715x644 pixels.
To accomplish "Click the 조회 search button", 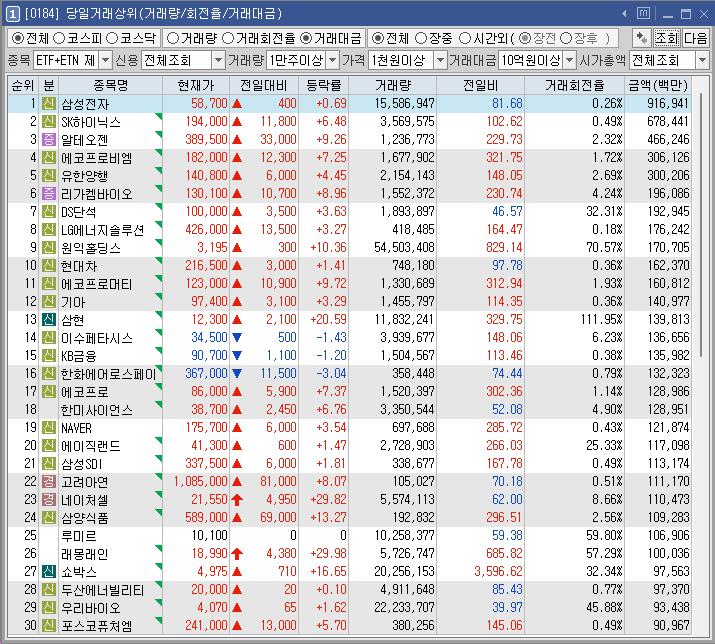I will click(x=666, y=38).
